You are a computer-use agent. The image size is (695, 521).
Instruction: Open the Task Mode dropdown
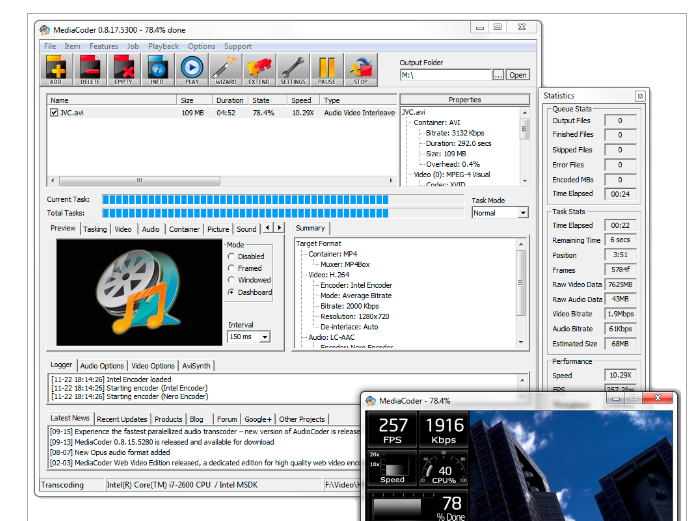(498, 213)
